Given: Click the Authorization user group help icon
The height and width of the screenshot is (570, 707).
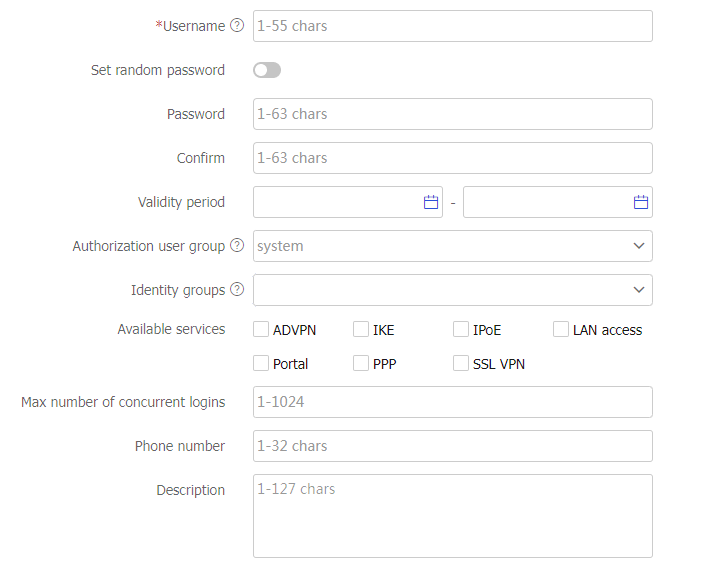Looking at the screenshot, I should 237,246.
